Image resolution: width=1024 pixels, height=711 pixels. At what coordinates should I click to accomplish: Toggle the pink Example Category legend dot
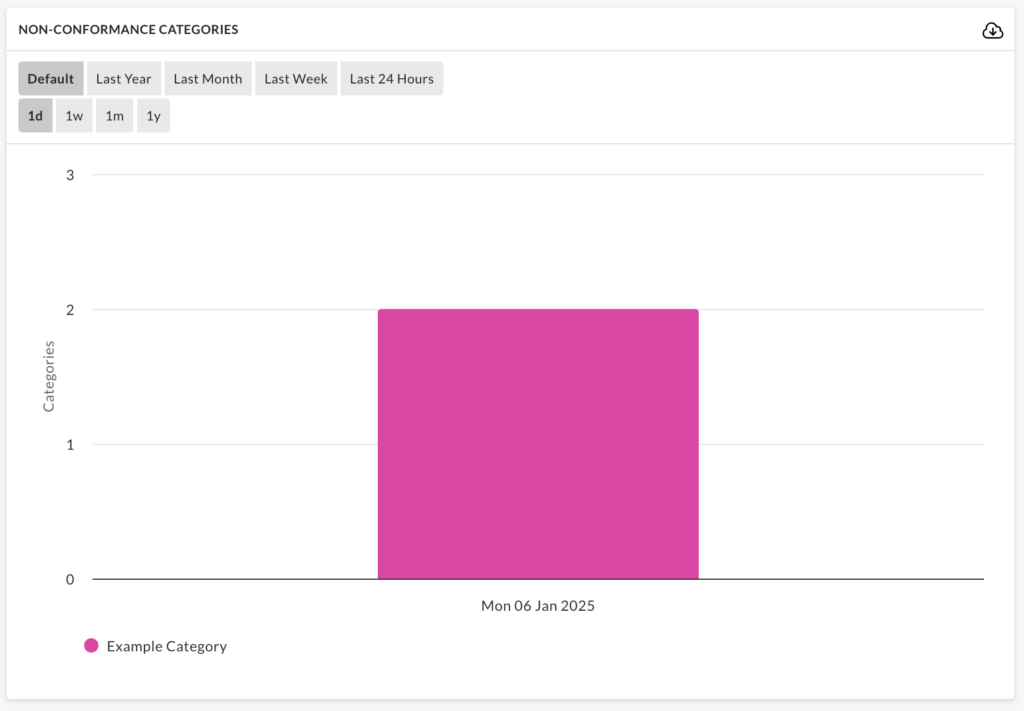[91, 646]
